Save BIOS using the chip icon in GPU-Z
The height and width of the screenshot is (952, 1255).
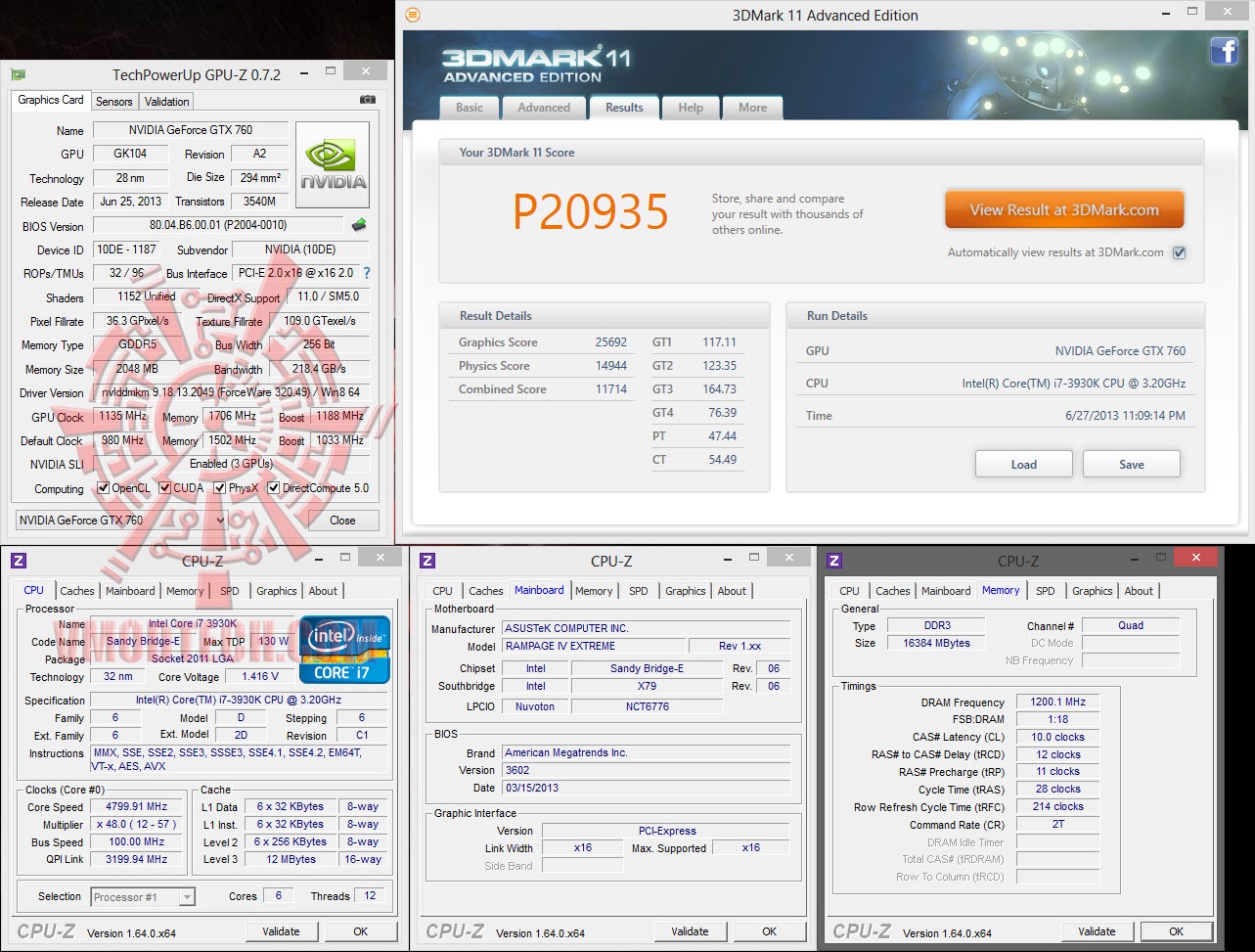tap(359, 225)
